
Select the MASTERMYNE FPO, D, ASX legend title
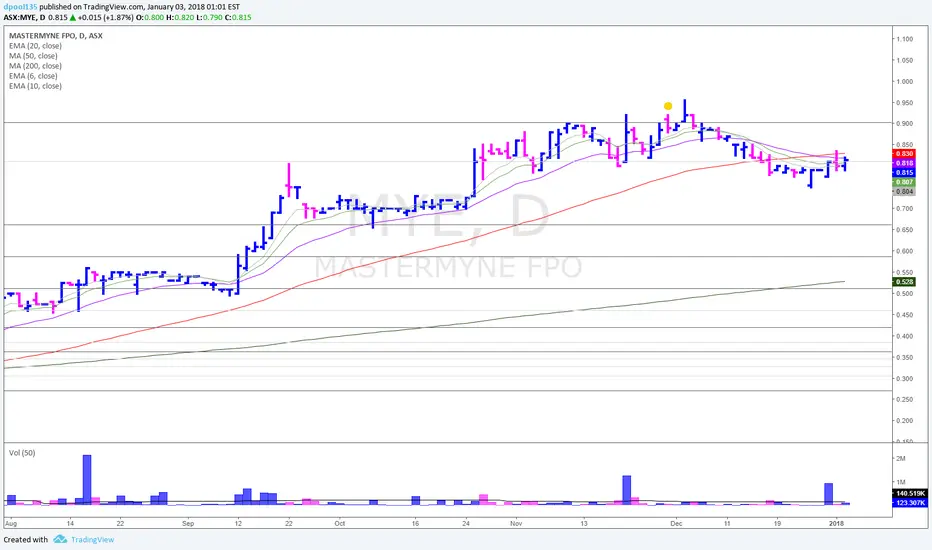55,36
